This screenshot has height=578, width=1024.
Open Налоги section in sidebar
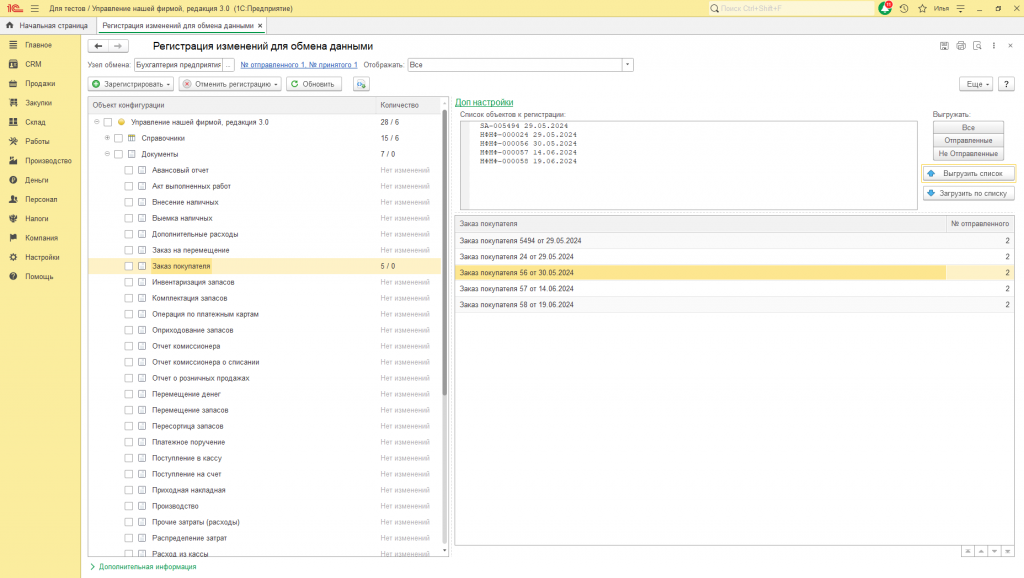[x=37, y=218]
